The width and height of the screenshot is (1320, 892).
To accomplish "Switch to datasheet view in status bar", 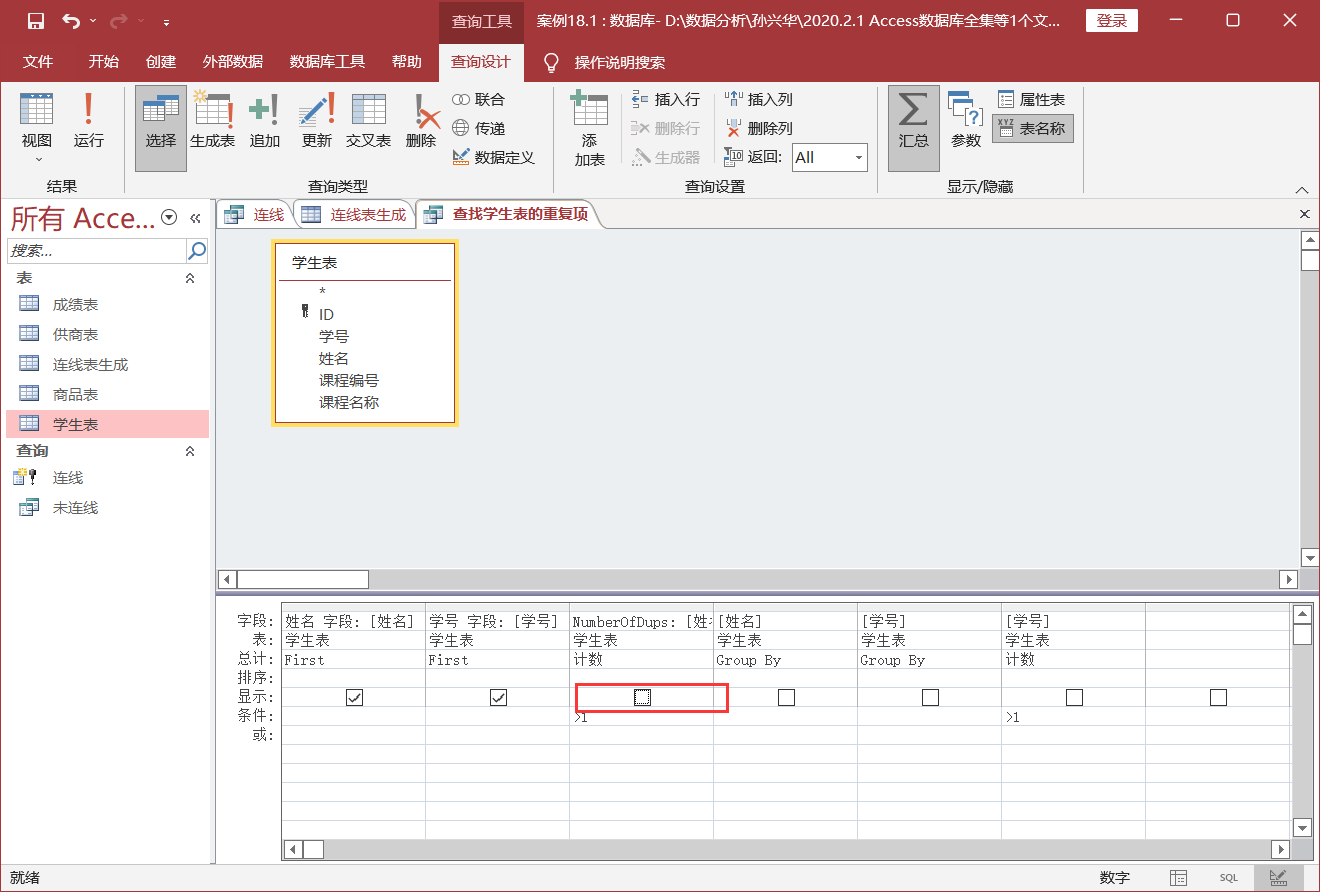I will pos(1179,877).
